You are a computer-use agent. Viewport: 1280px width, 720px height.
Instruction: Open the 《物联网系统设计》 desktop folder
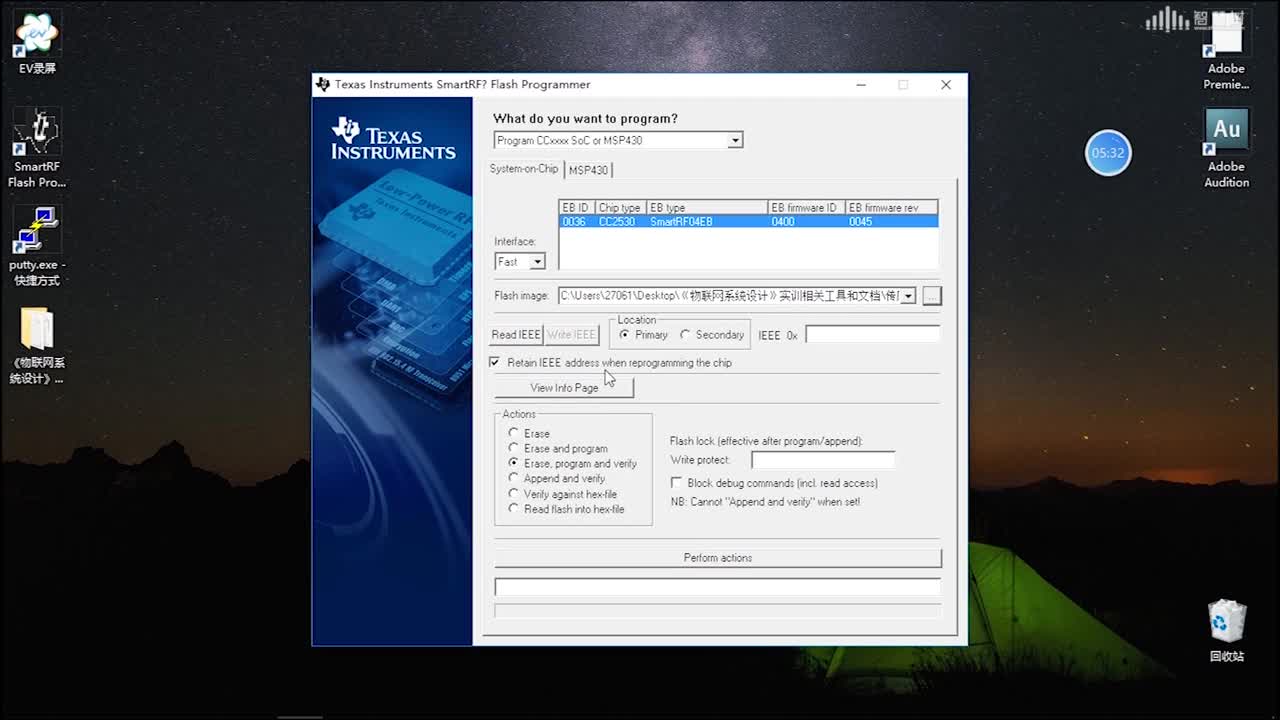click(x=37, y=345)
